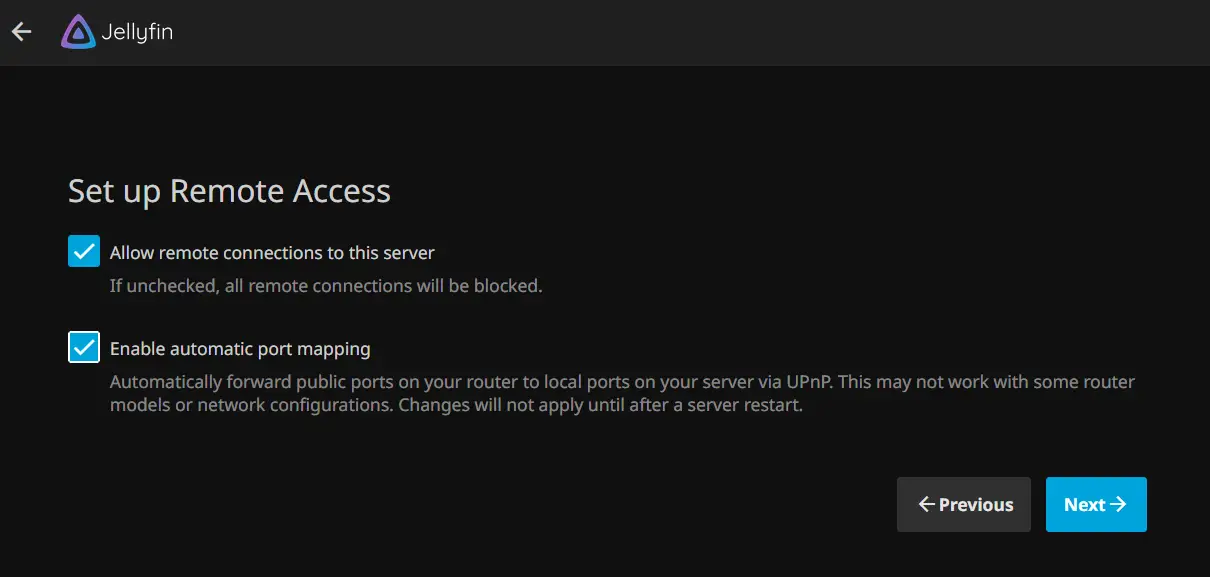Click the Jellyfin triangle logo
This screenshot has height=577, width=1210.
click(78, 32)
